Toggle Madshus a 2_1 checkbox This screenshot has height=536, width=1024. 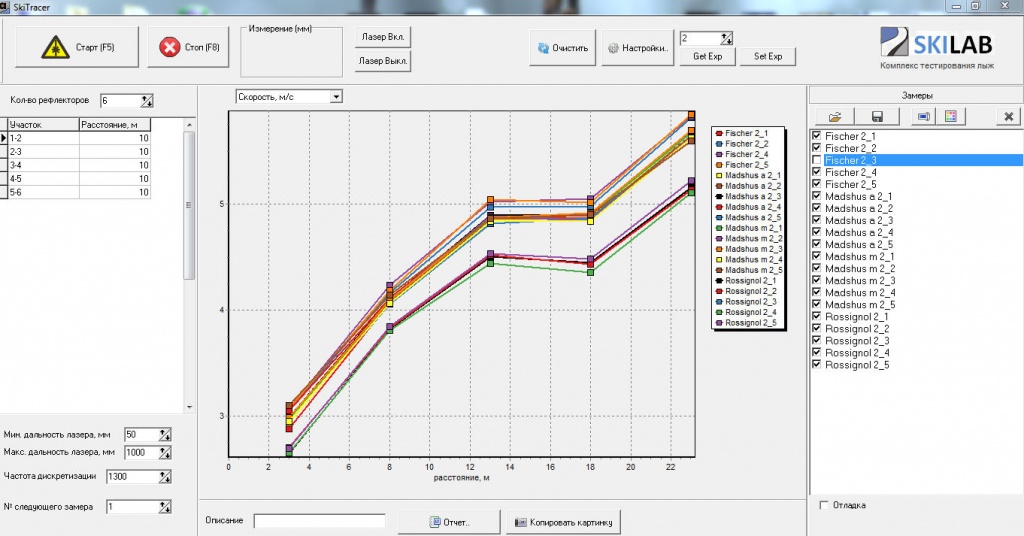816,196
